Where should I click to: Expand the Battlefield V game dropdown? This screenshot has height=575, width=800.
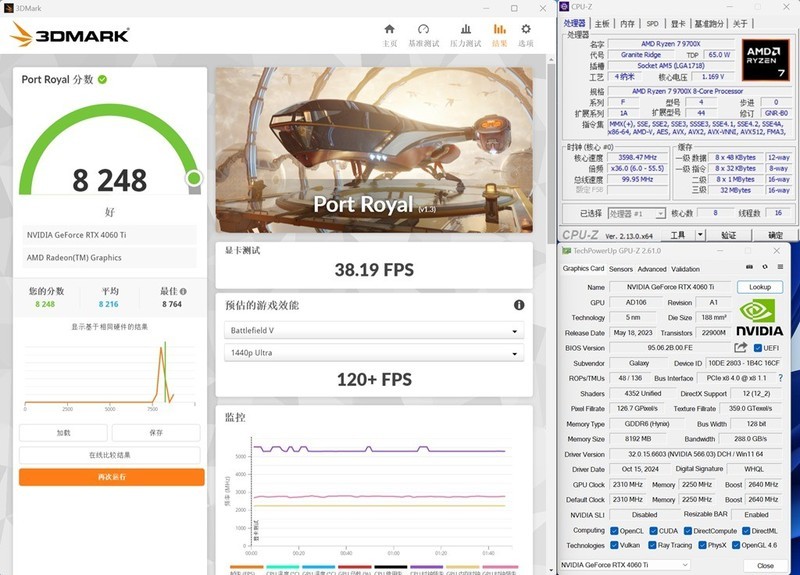pyautogui.click(x=370, y=331)
